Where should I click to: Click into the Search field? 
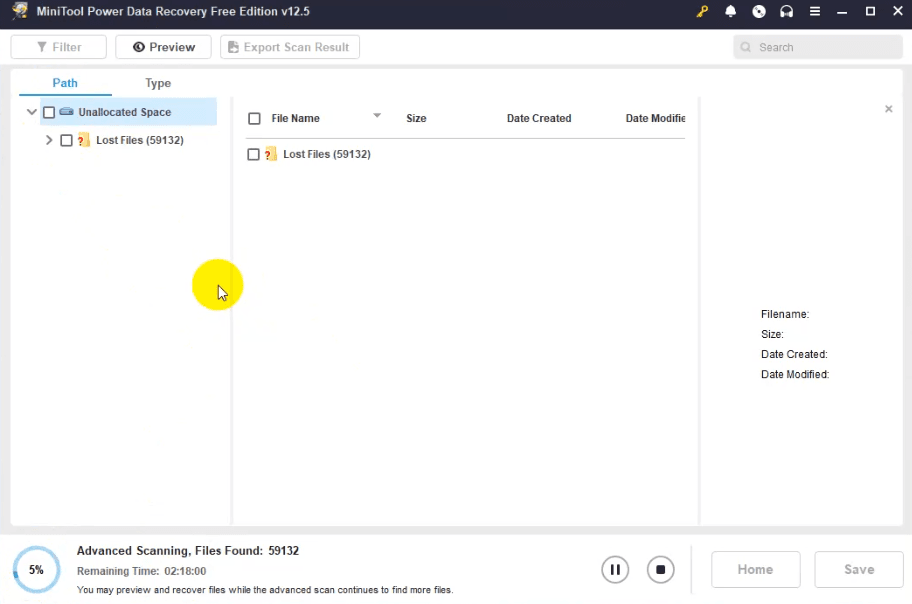point(818,47)
